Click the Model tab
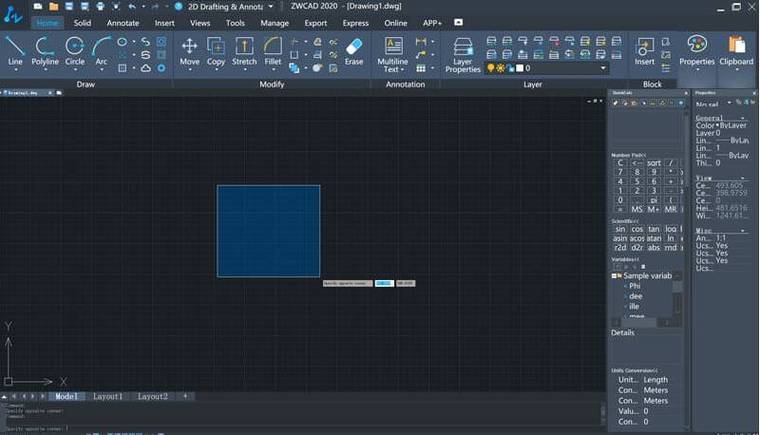 pos(66,396)
